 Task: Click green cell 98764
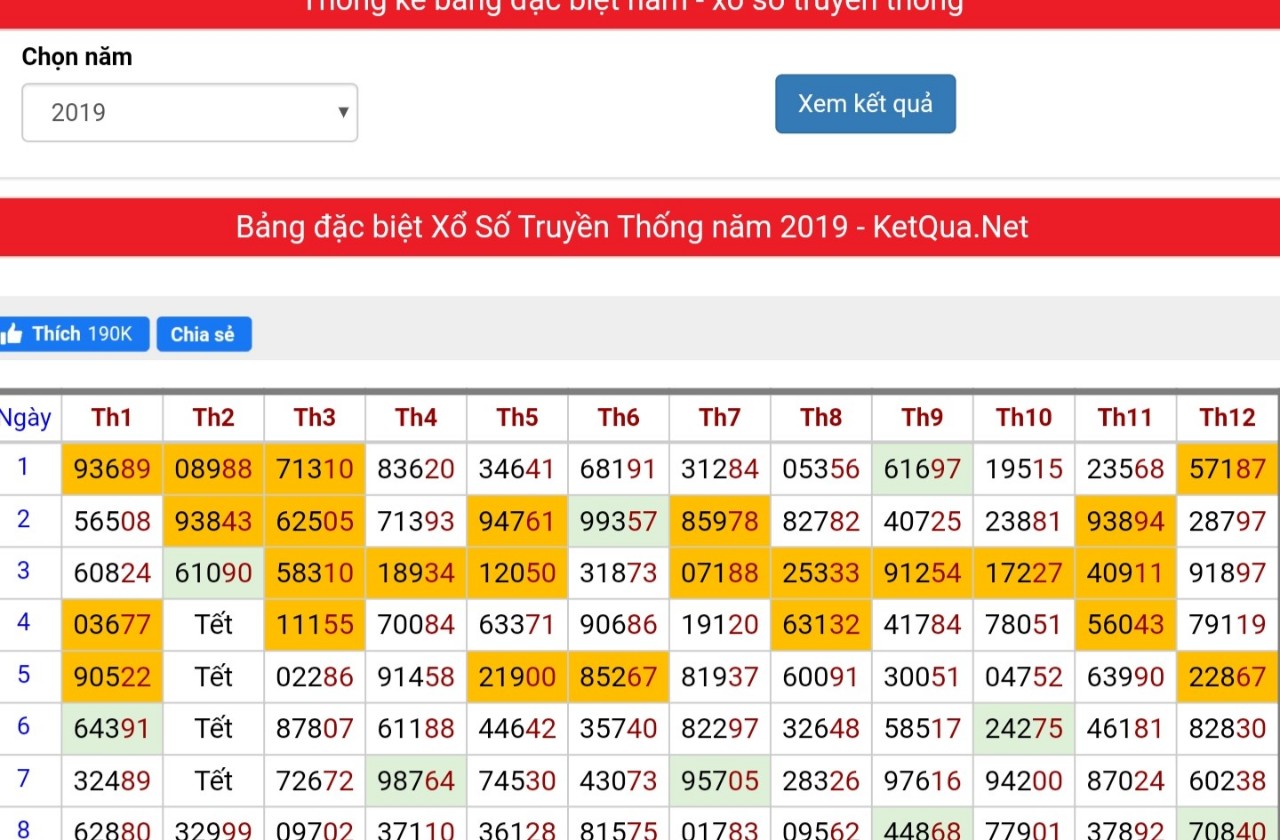point(416,781)
